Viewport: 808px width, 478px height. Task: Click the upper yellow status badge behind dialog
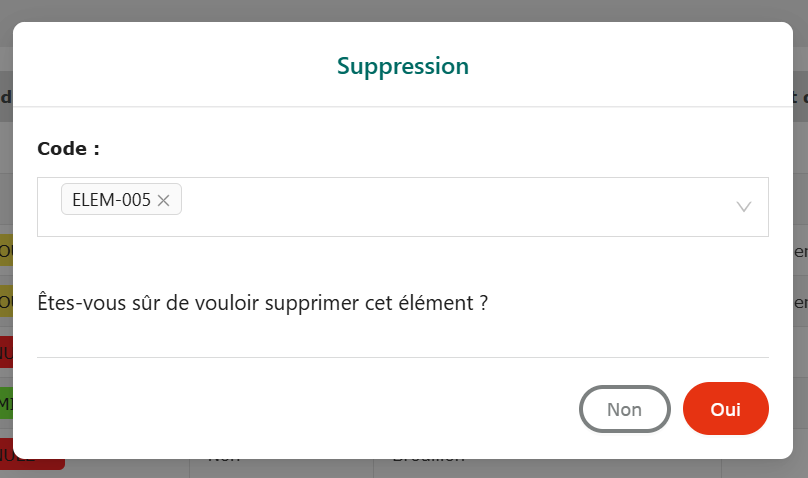click(5, 250)
